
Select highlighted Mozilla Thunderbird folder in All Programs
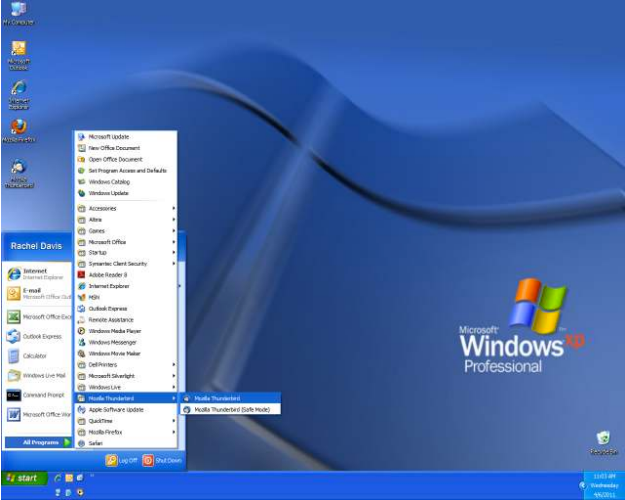coord(126,398)
